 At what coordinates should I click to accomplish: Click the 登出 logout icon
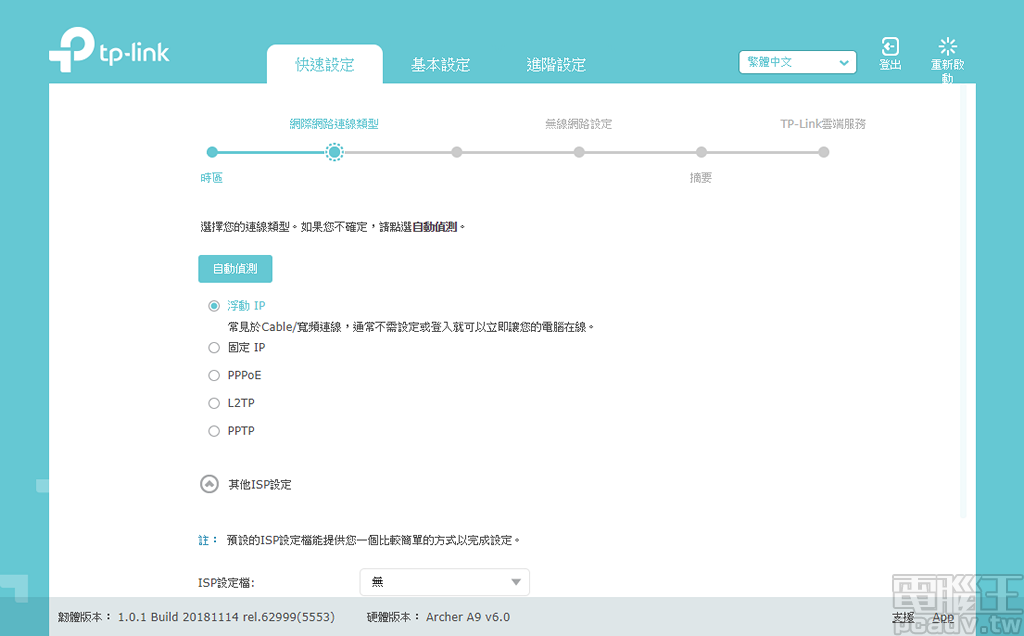(x=889, y=47)
